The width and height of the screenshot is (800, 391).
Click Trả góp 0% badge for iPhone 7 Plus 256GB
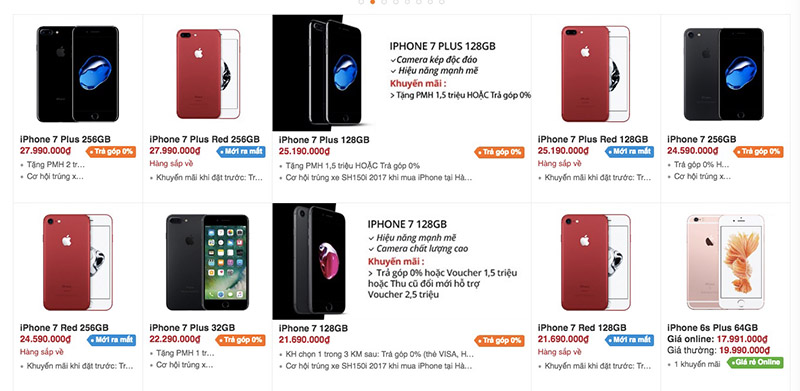coord(111,152)
